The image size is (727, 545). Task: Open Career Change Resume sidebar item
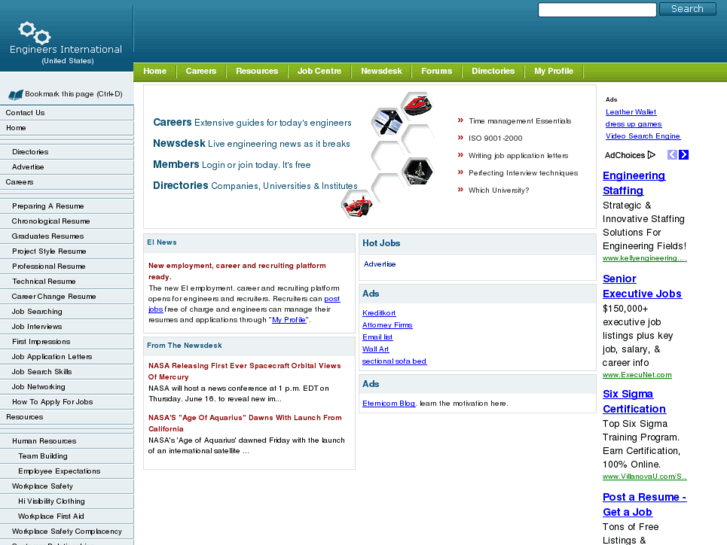coord(67,296)
